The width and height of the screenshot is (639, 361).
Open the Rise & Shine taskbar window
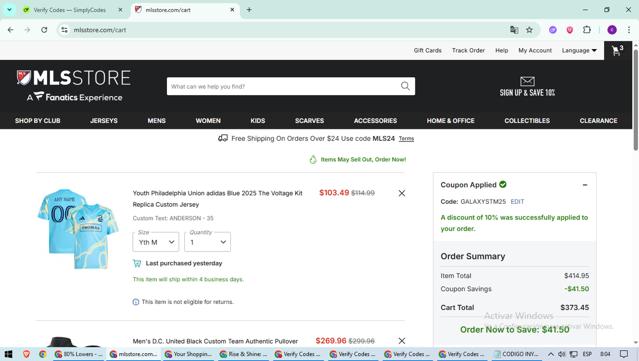pyautogui.click(x=244, y=354)
